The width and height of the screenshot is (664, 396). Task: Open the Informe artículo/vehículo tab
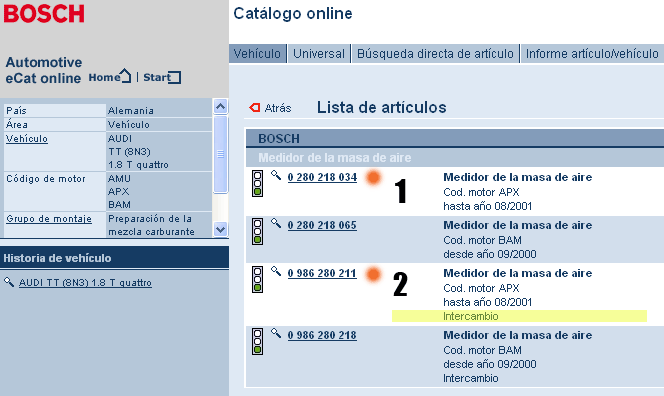click(x=592, y=54)
